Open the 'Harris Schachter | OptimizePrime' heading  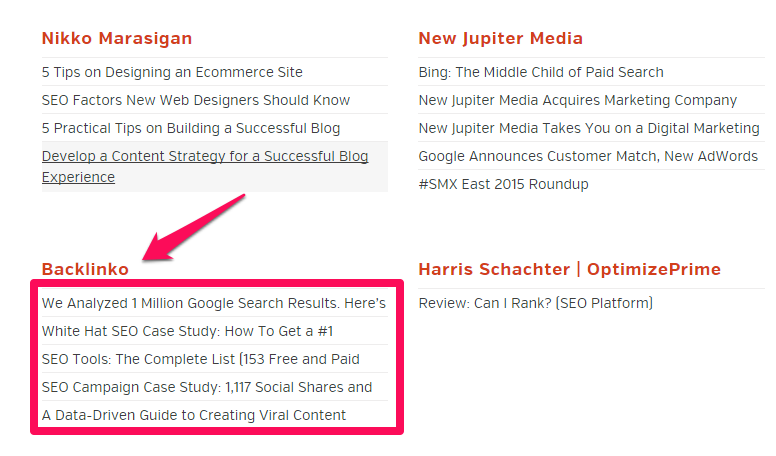click(570, 269)
